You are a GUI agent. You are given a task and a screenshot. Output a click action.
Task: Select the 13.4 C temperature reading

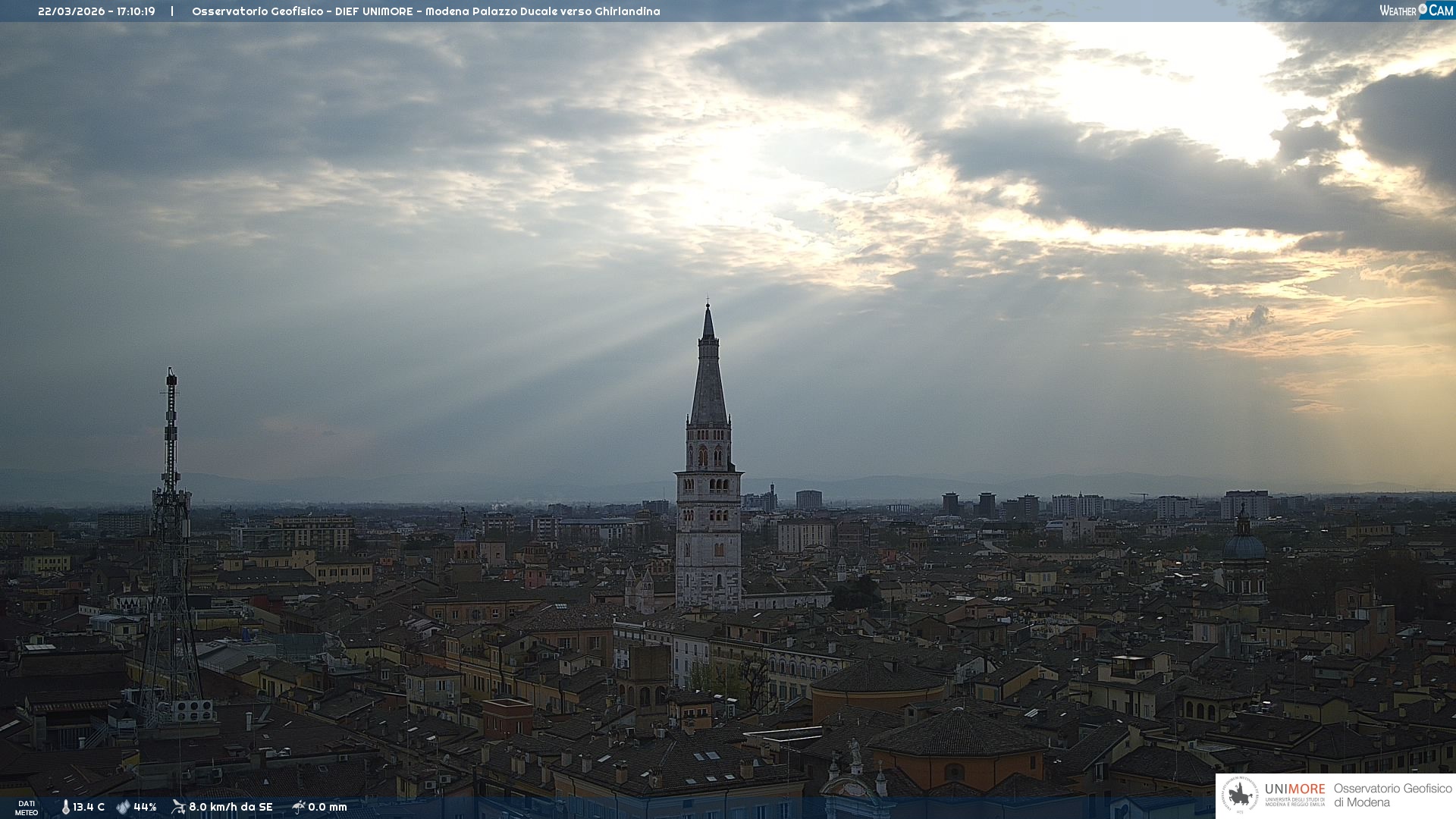coord(89,807)
